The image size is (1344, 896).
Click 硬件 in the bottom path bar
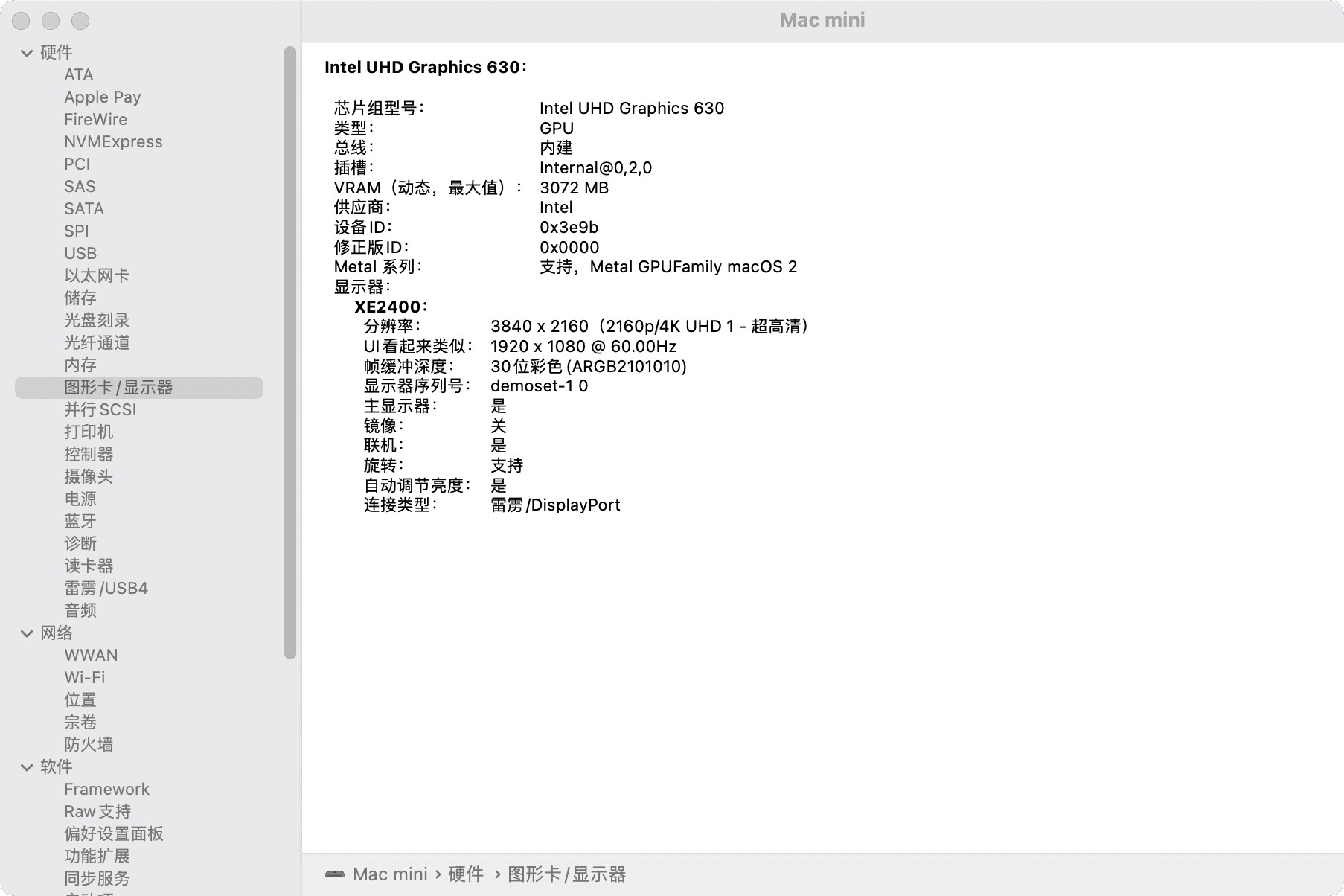coord(466,874)
